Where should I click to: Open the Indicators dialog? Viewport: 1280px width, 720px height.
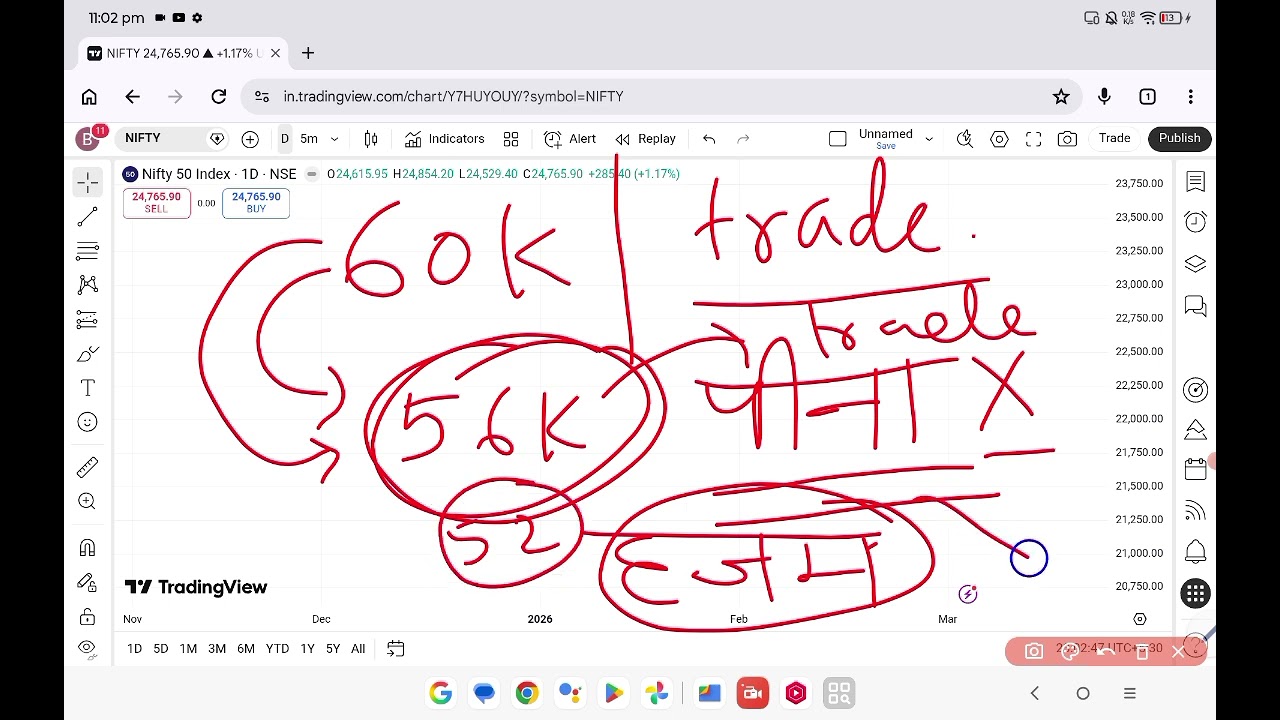(x=445, y=139)
